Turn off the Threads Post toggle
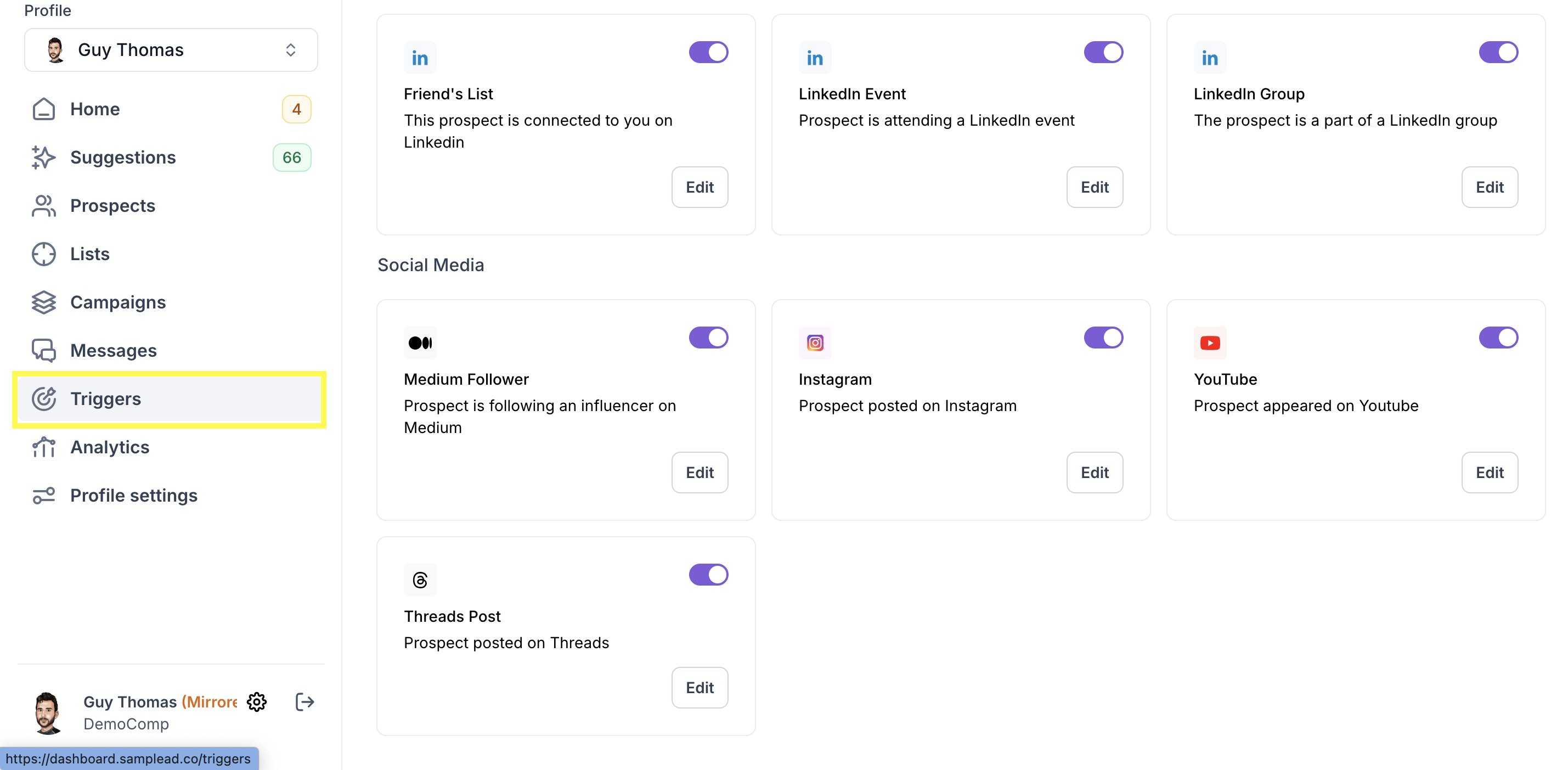Viewport: 1568px width, 770px height. pos(708,575)
